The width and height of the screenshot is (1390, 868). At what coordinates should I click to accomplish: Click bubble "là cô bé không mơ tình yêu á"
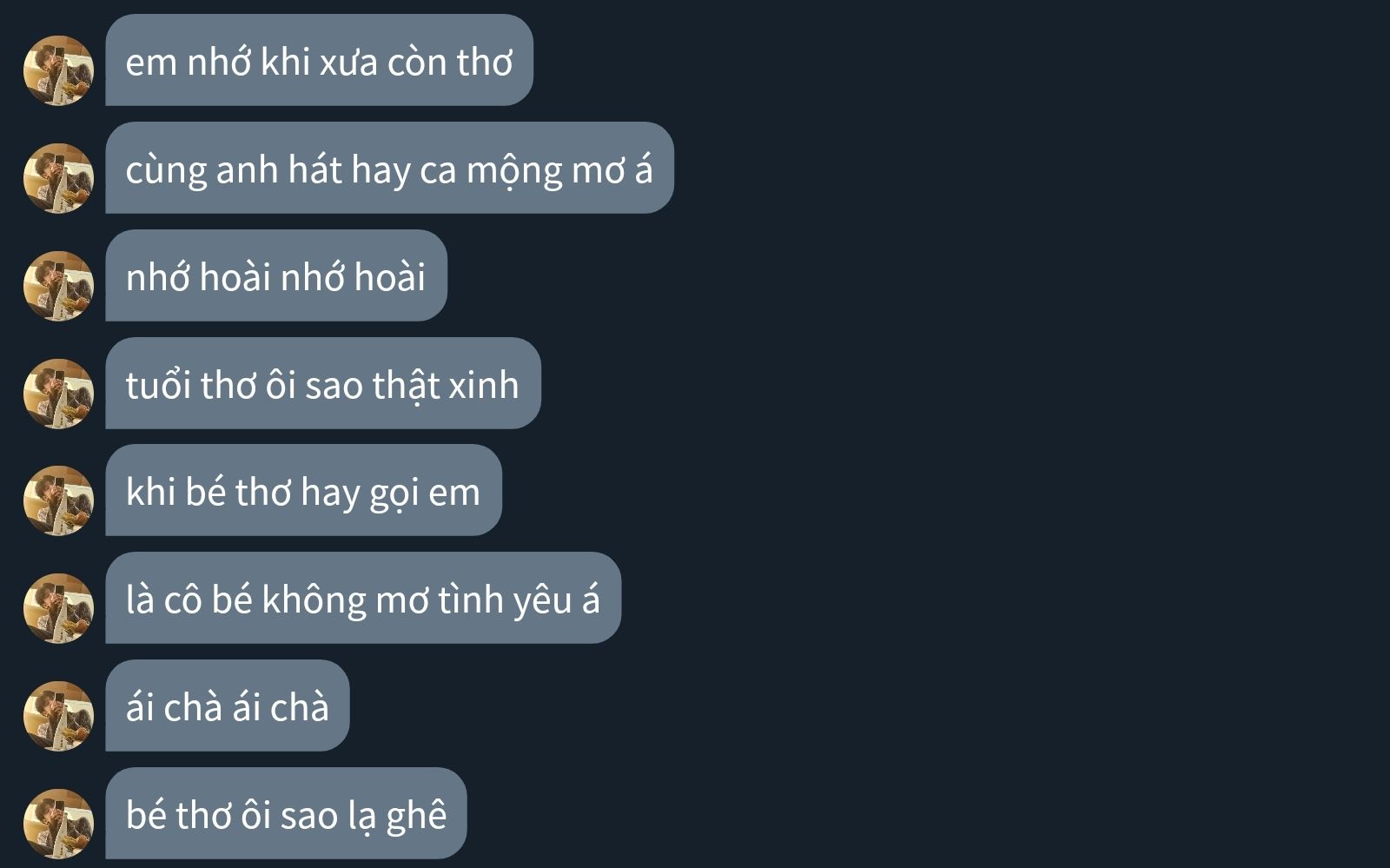click(x=363, y=598)
